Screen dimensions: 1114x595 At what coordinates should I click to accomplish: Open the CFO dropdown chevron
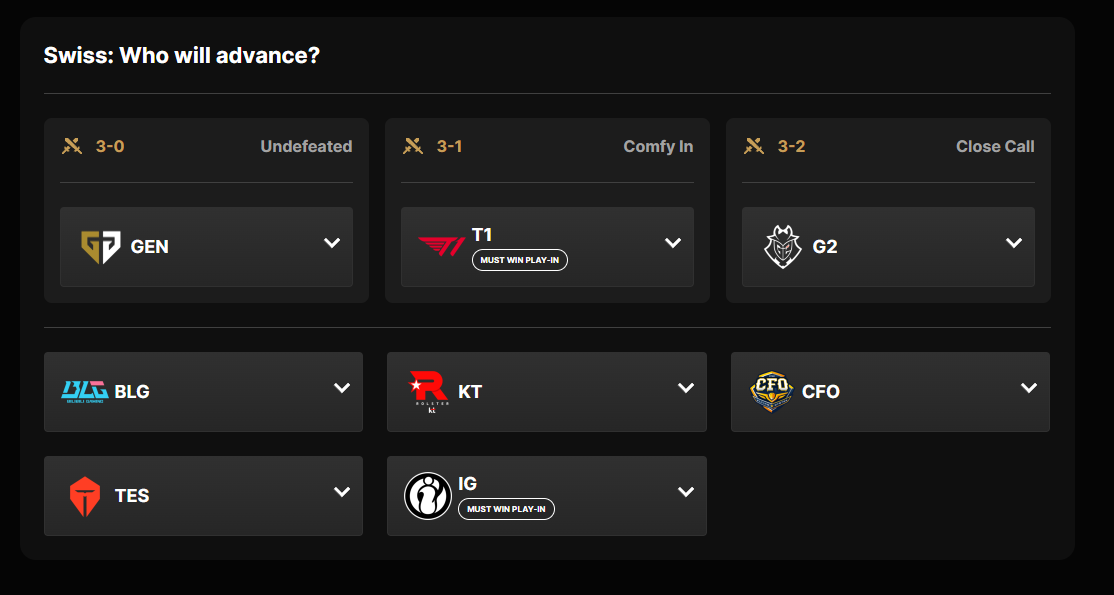coord(1029,388)
